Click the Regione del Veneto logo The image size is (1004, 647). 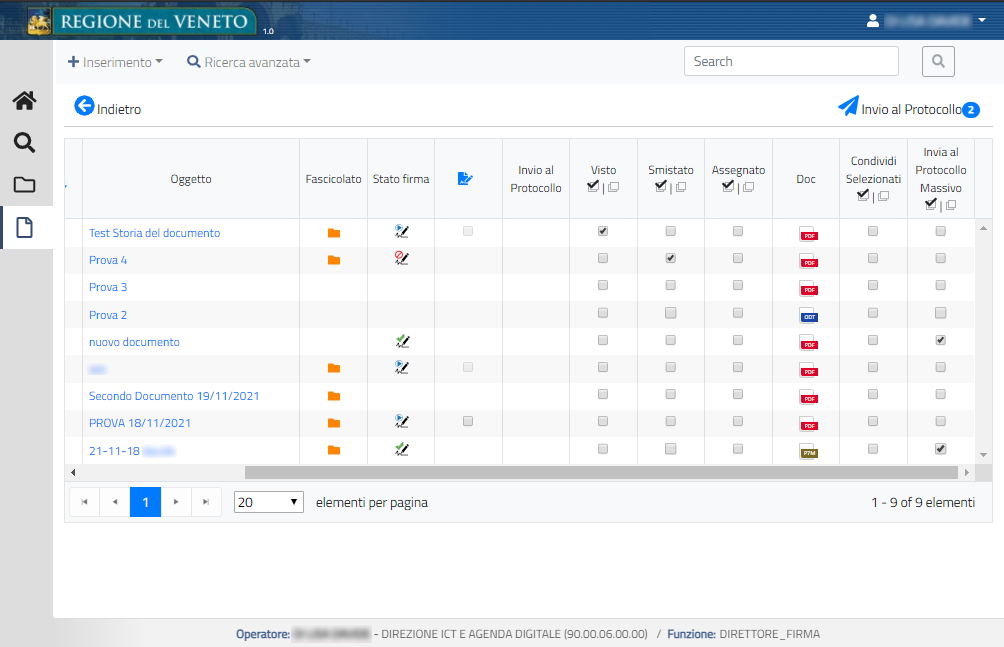pyautogui.click(x=141, y=22)
